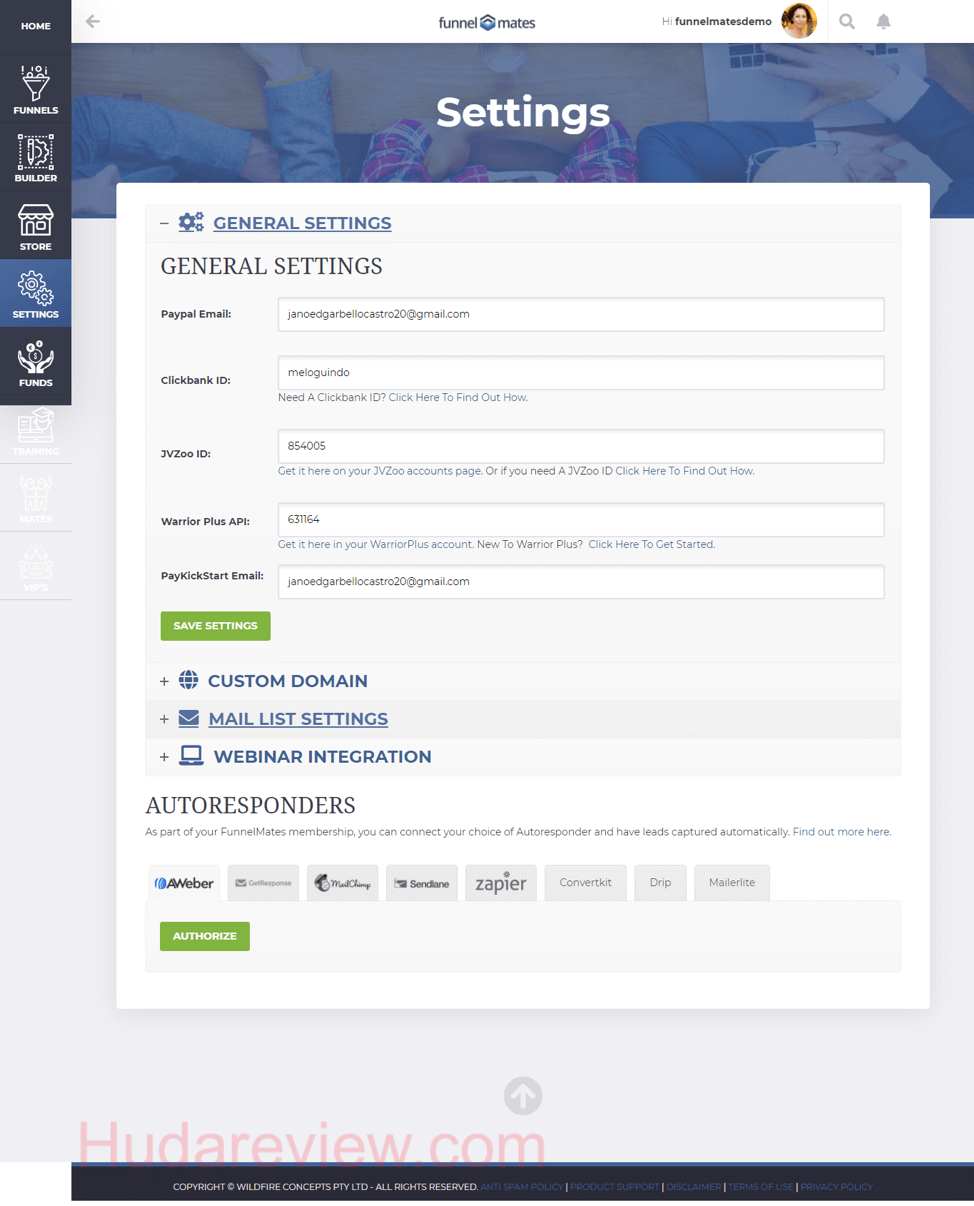Open Clickbank 'Click Here To Find Out How' link
Viewport: 974px width, 1206px height.
click(458, 397)
